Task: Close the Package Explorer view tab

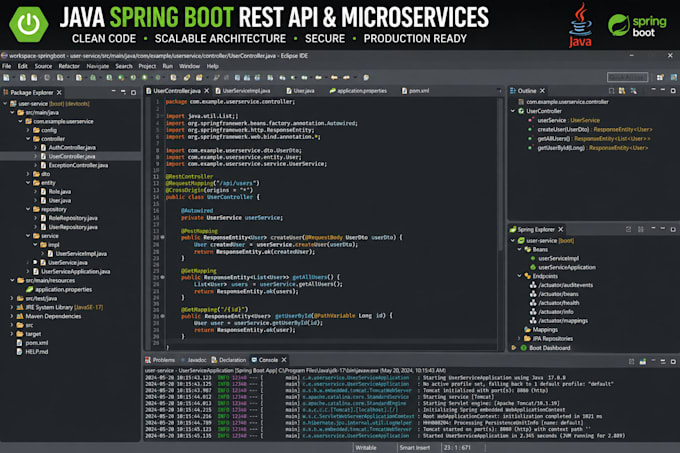Action: 59,92
